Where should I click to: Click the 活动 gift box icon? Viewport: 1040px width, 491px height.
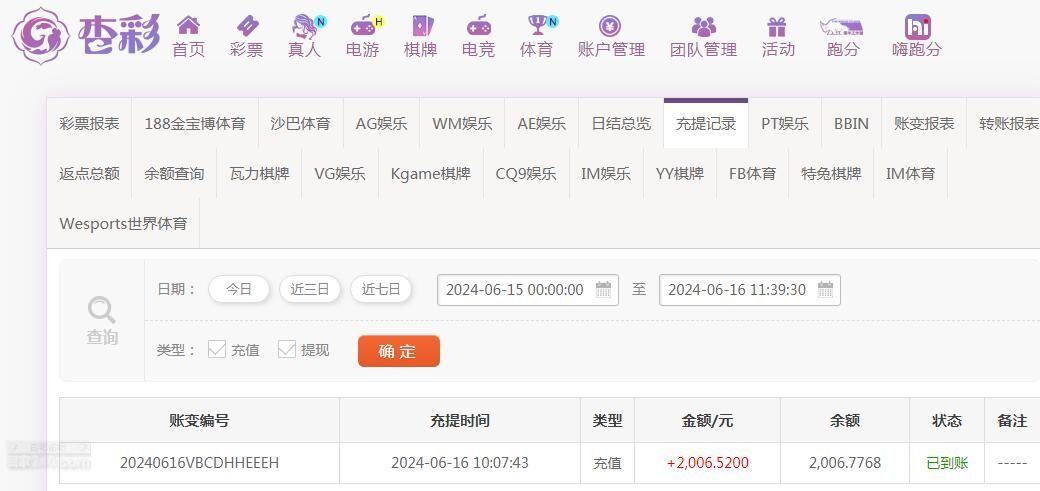click(777, 26)
